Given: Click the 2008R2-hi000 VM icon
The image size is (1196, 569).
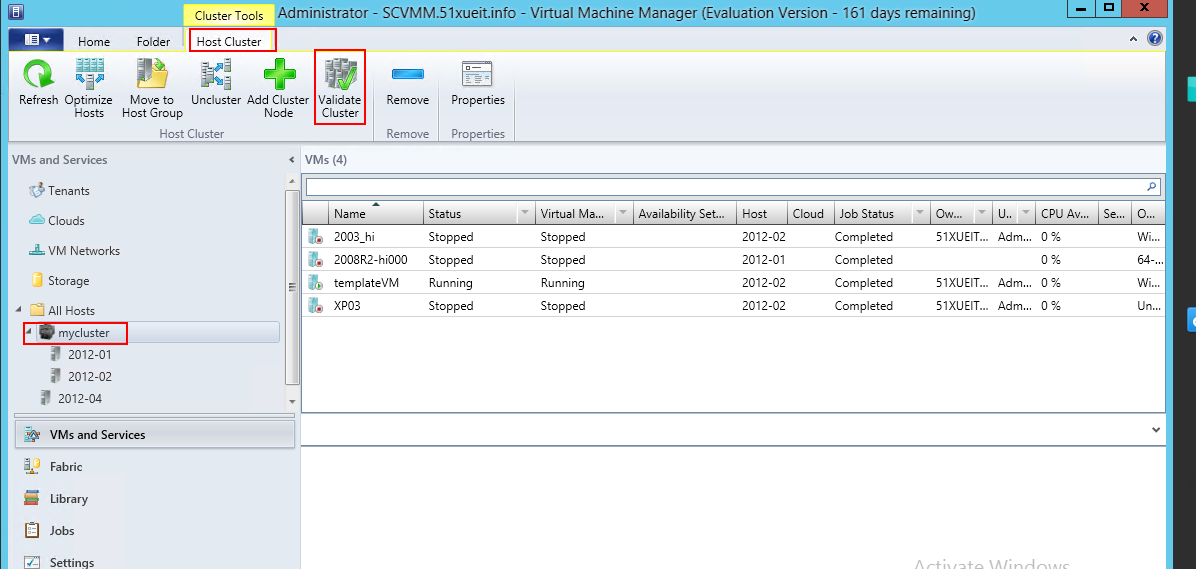Looking at the screenshot, I should [315, 260].
